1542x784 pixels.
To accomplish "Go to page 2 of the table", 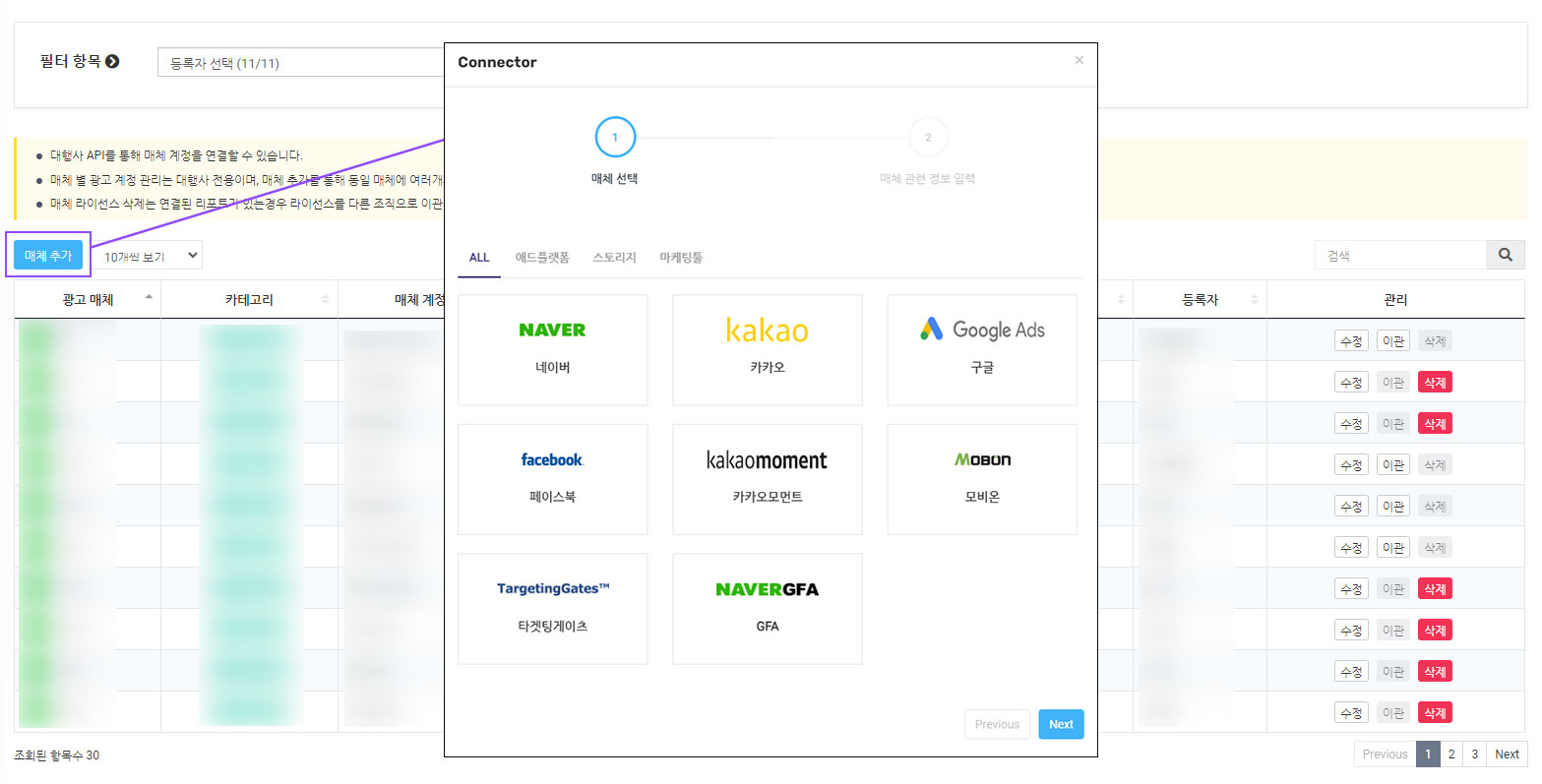I will coord(1451,754).
